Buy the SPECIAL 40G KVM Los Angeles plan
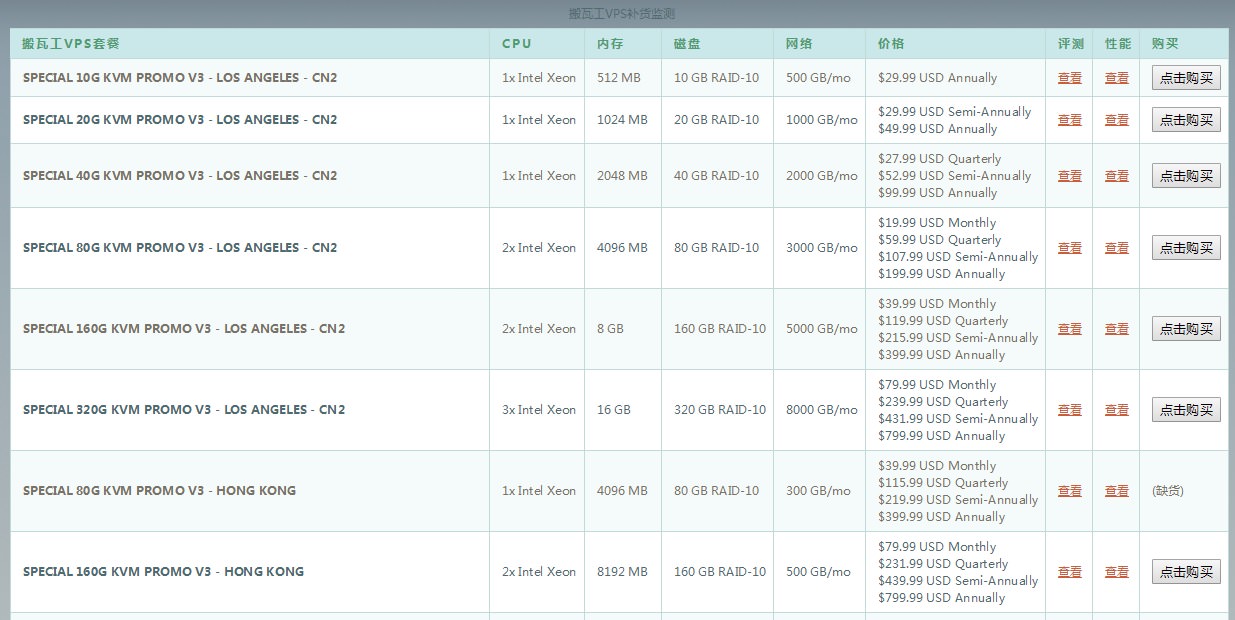 pyautogui.click(x=1186, y=176)
